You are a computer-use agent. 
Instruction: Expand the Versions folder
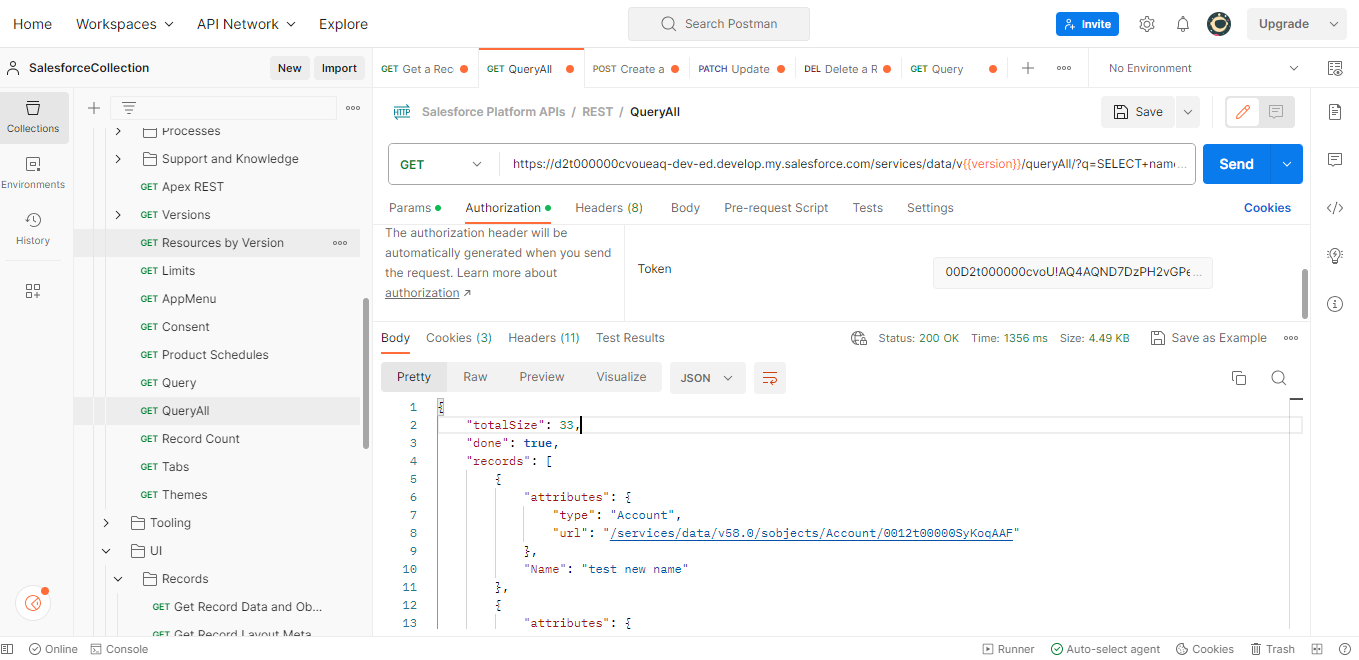pyautogui.click(x=118, y=215)
